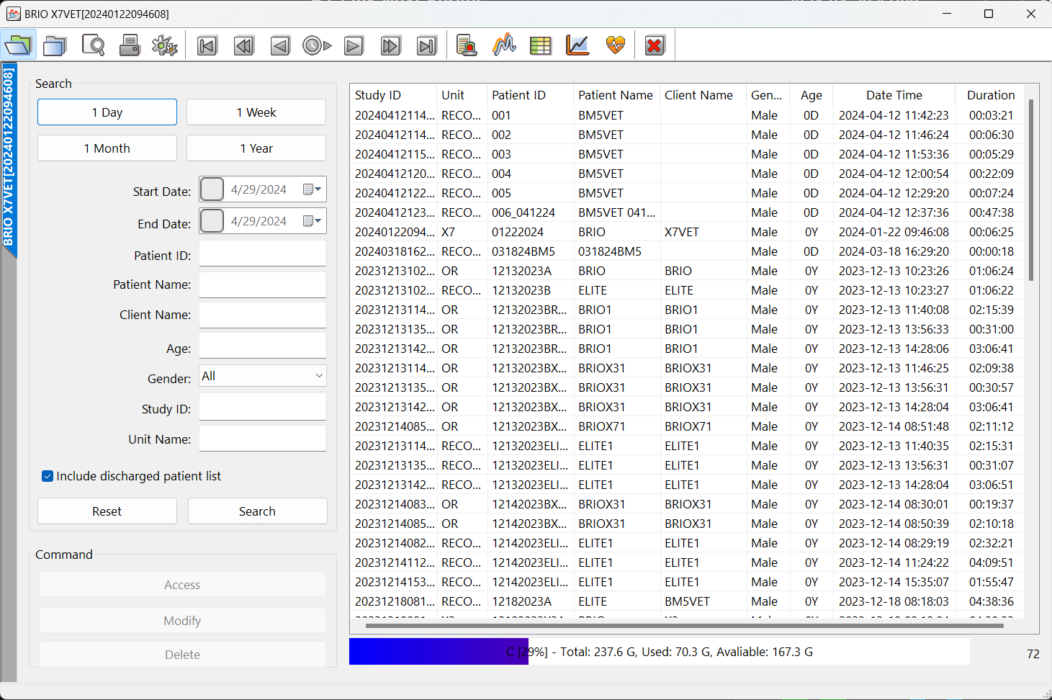Viewport: 1052px width, 700px height.
Task: Click the heart analysis icon
Action: click(614, 45)
